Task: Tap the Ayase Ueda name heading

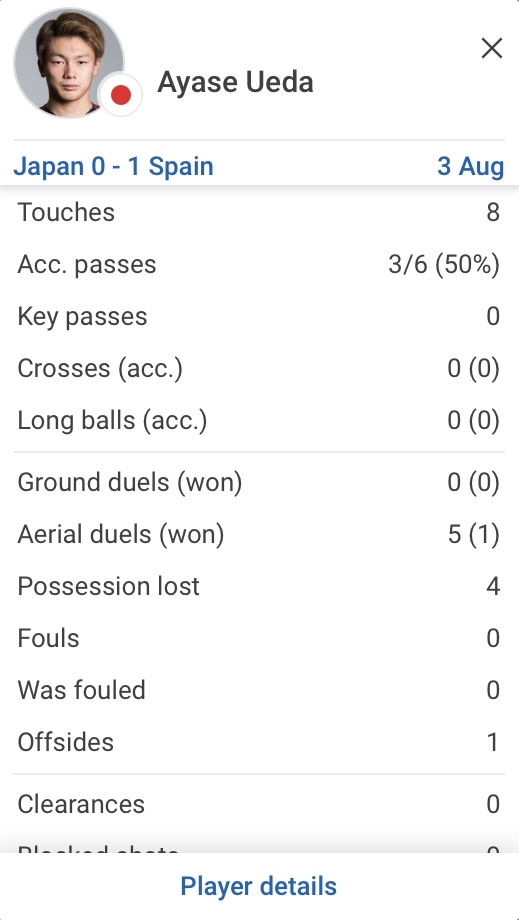Action: tap(235, 82)
